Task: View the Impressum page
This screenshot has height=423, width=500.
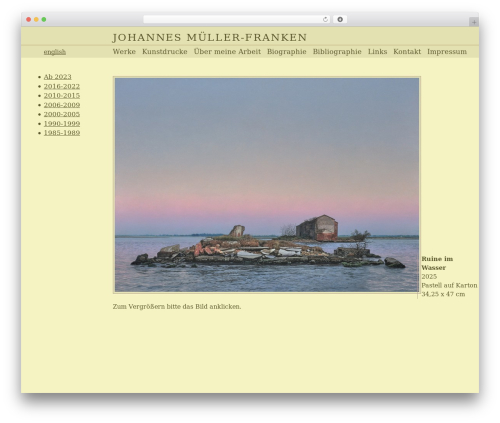Action: pos(447,52)
